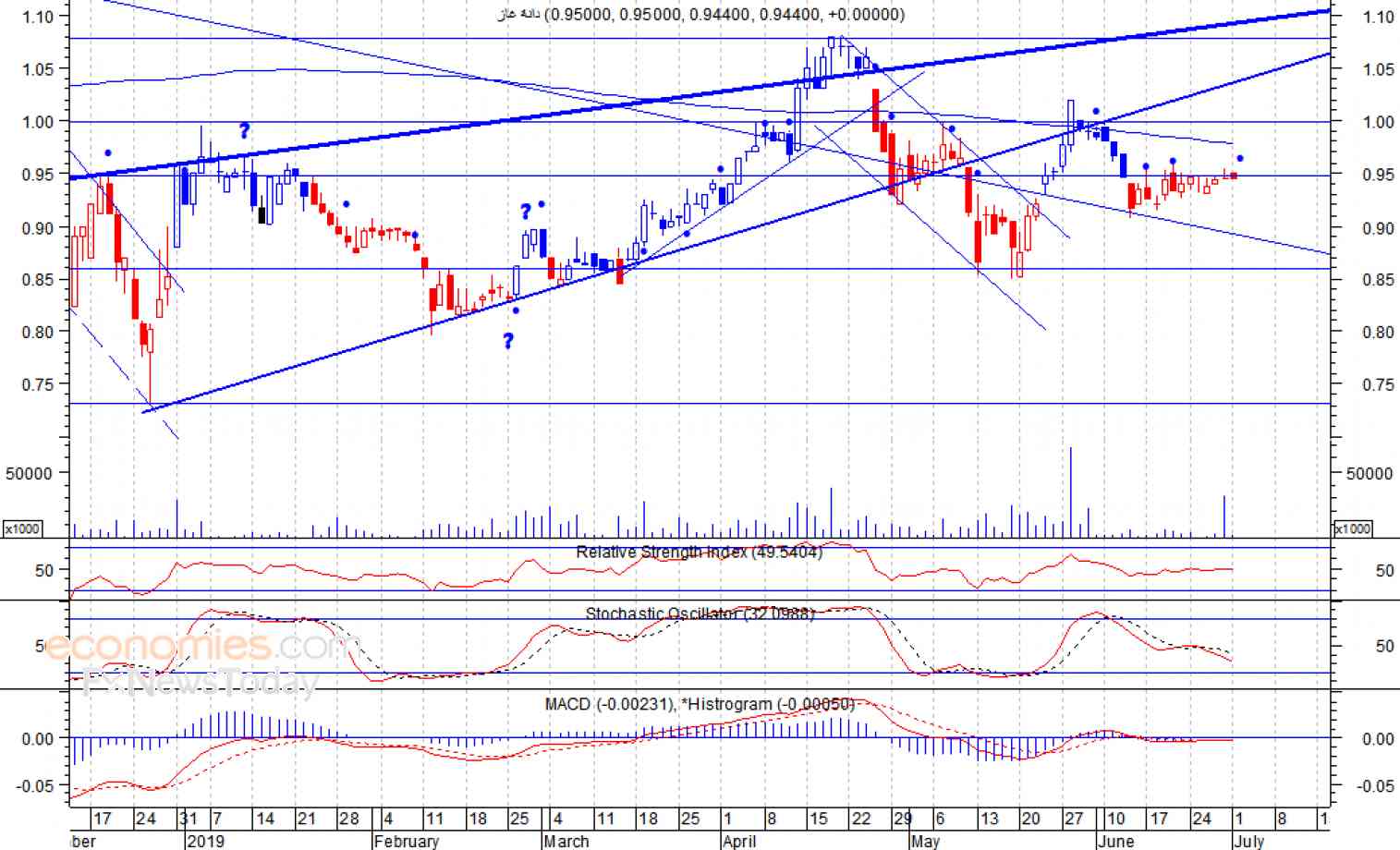Click the "20" date label in May
Image resolution: width=1400 pixels, height=850 pixels.
[1031, 819]
